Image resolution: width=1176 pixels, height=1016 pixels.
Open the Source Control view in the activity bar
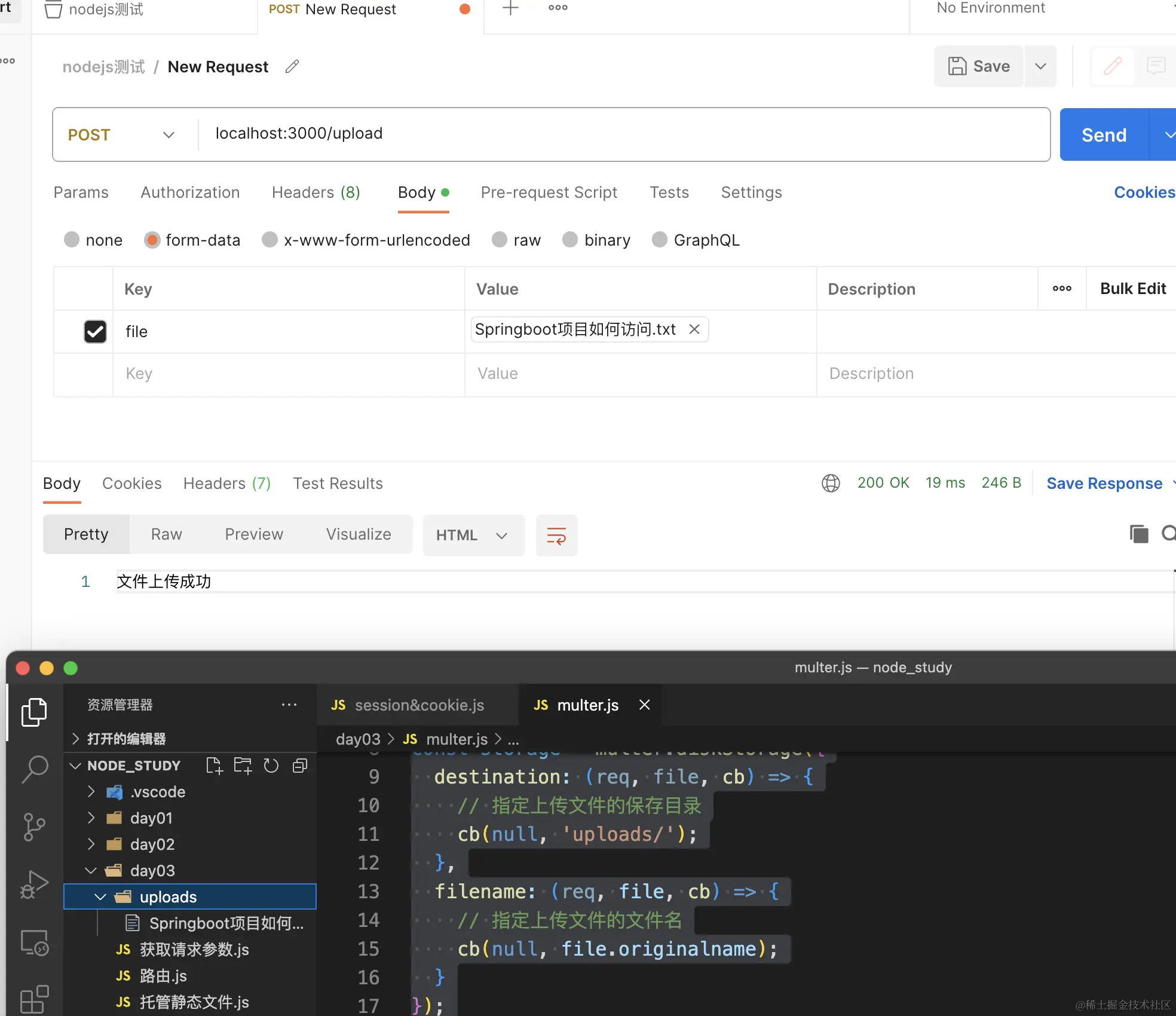point(35,827)
